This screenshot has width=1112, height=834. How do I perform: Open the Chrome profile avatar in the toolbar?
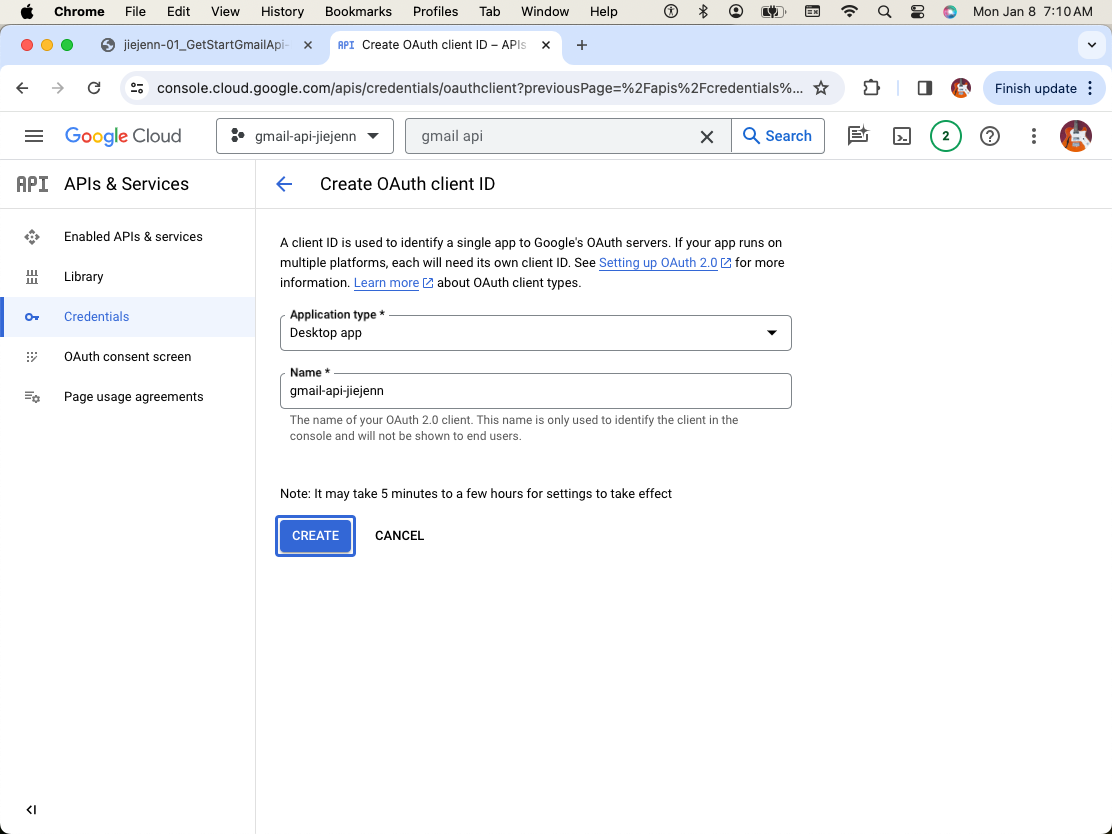pos(960,88)
